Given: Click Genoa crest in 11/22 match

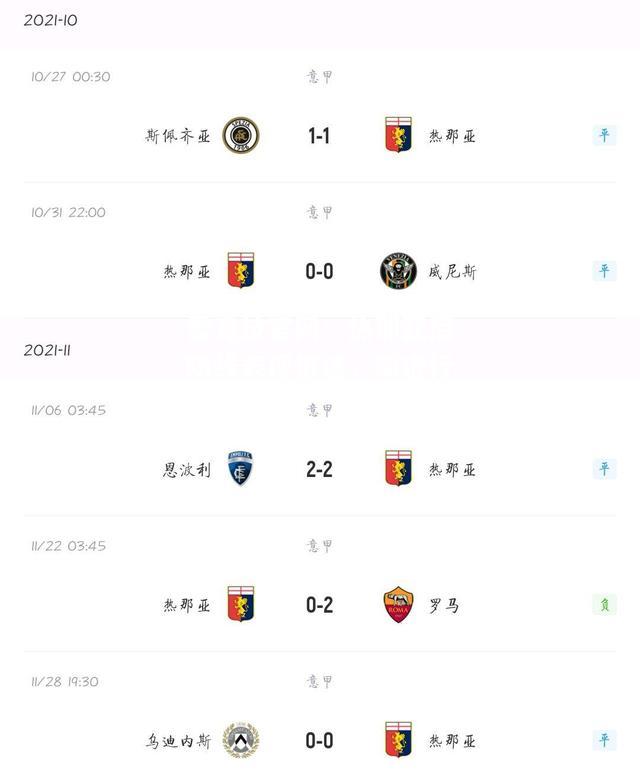Looking at the screenshot, I should [x=241, y=604].
